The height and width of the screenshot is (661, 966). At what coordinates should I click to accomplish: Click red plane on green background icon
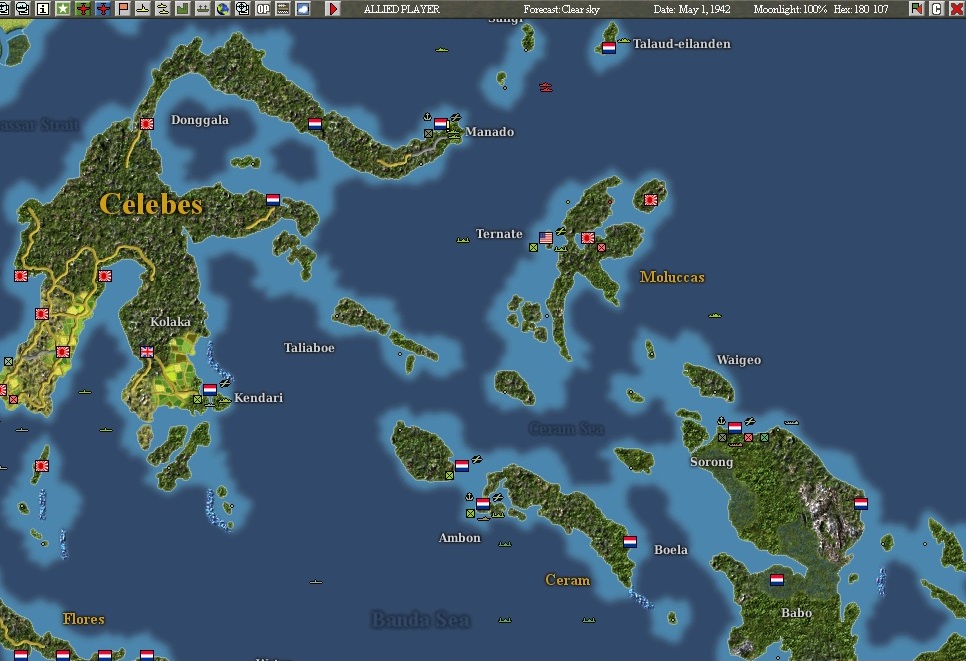pos(83,9)
